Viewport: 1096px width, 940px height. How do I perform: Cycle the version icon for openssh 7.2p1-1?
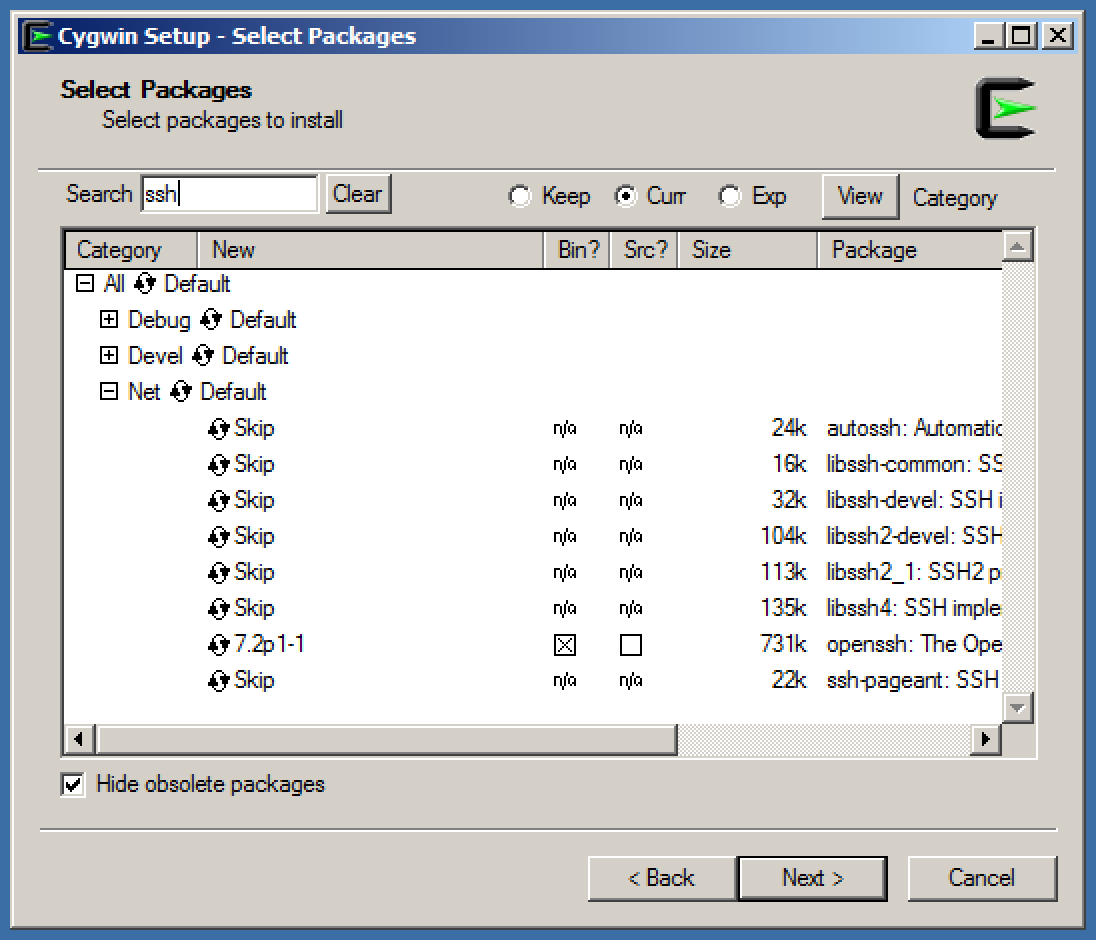219,644
